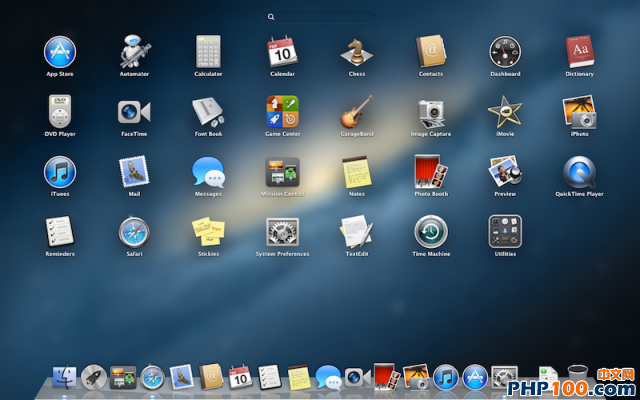Click the Safari compass in the Dock
This screenshot has width=640, height=400.
pyautogui.click(x=152, y=378)
